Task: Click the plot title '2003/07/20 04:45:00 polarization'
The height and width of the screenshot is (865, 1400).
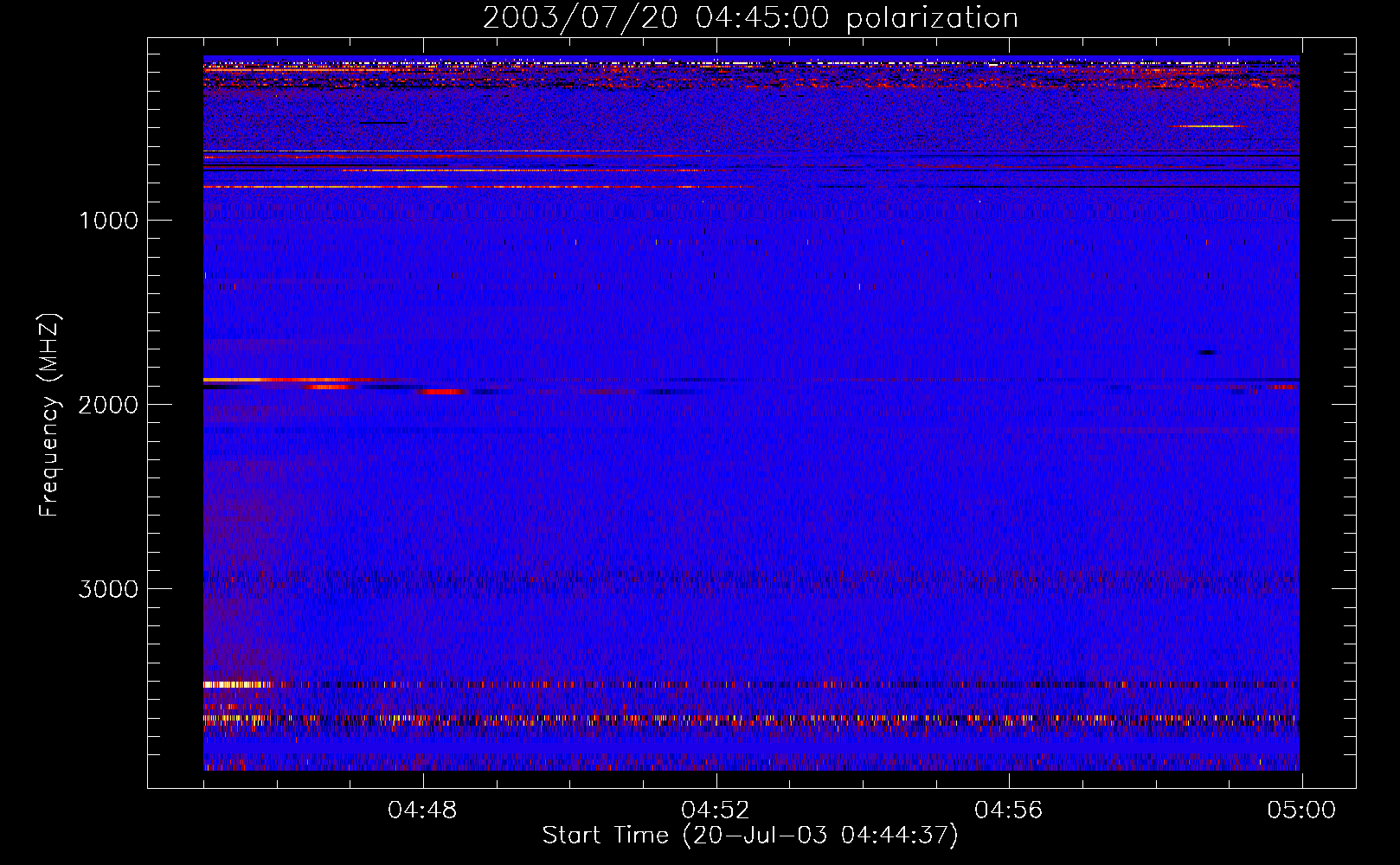Action: (x=750, y=18)
